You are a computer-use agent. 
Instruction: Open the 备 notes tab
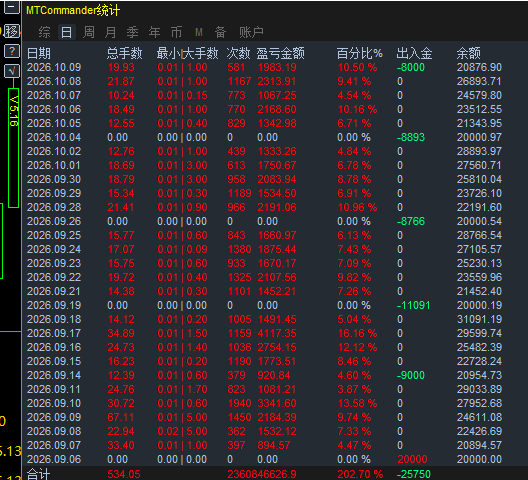[220, 32]
